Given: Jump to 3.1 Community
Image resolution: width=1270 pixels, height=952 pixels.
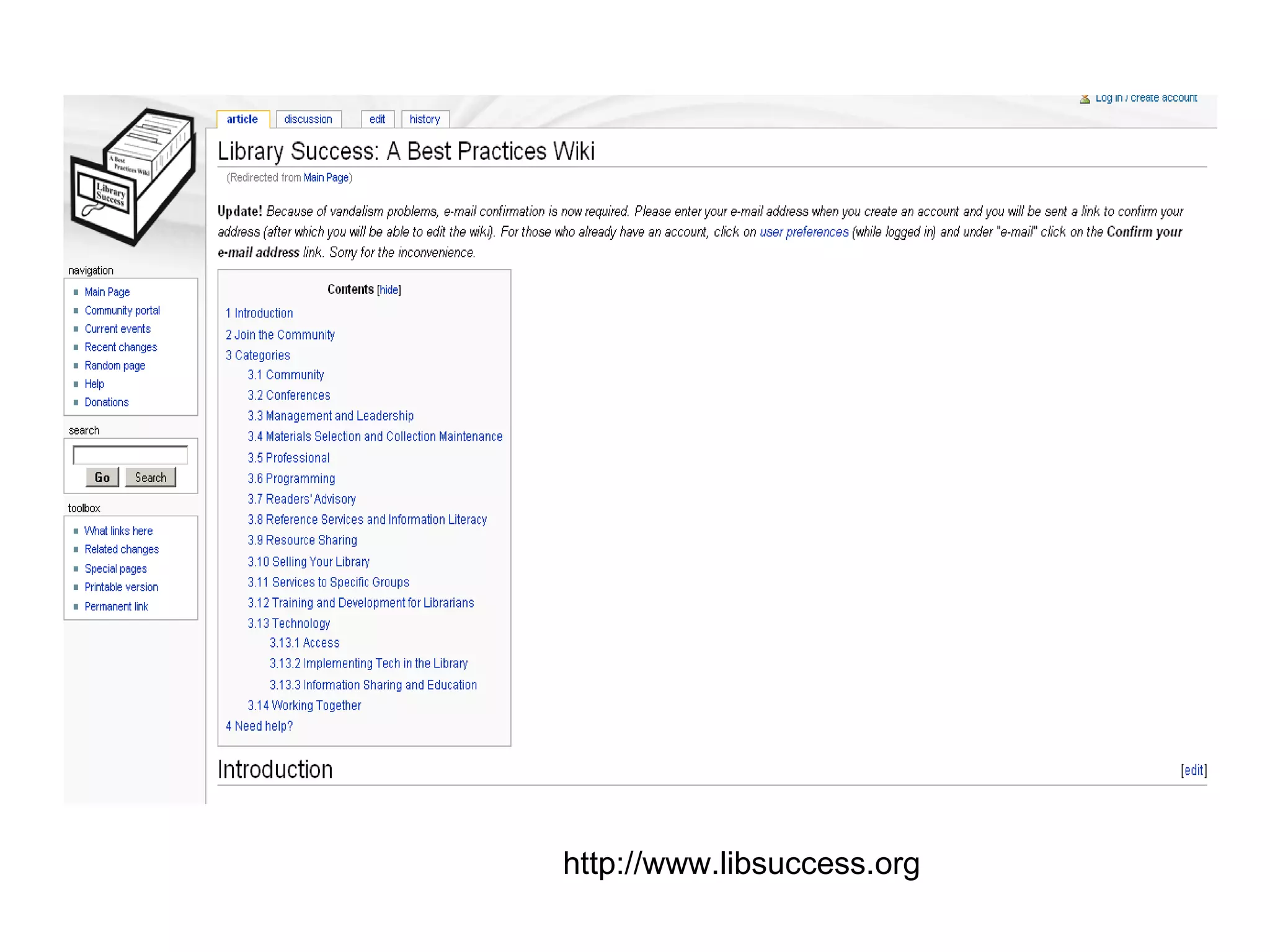Looking at the screenshot, I should [x=286, y=375].
